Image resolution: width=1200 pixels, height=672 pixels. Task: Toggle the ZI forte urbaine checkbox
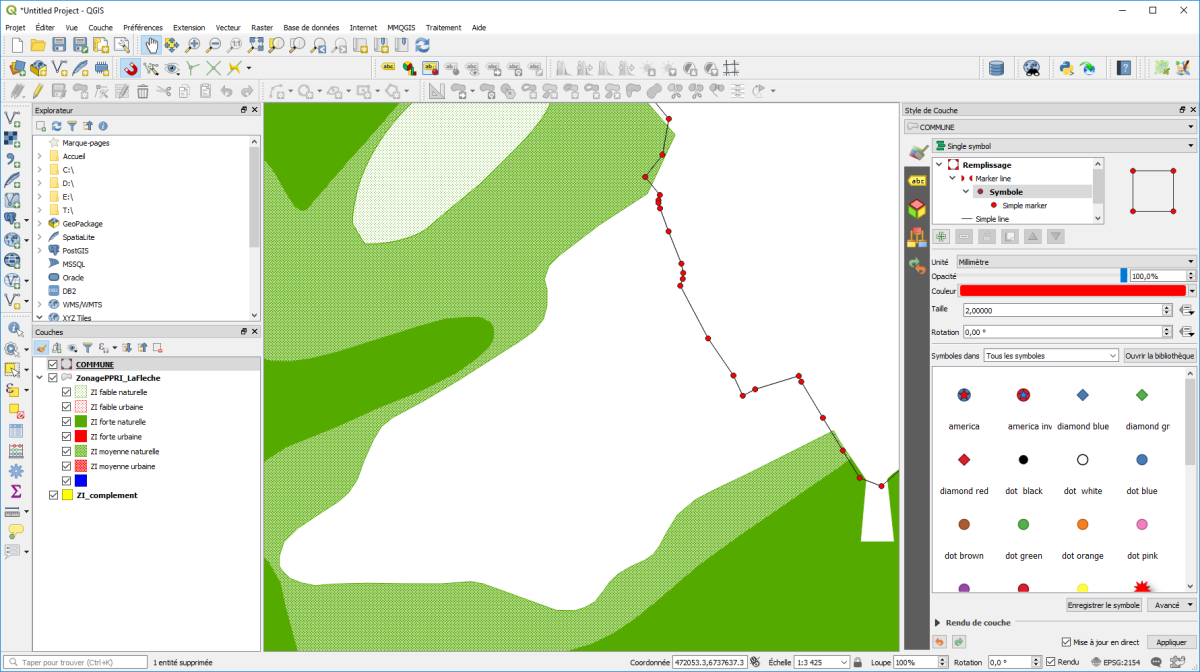[x=67, y=437]
